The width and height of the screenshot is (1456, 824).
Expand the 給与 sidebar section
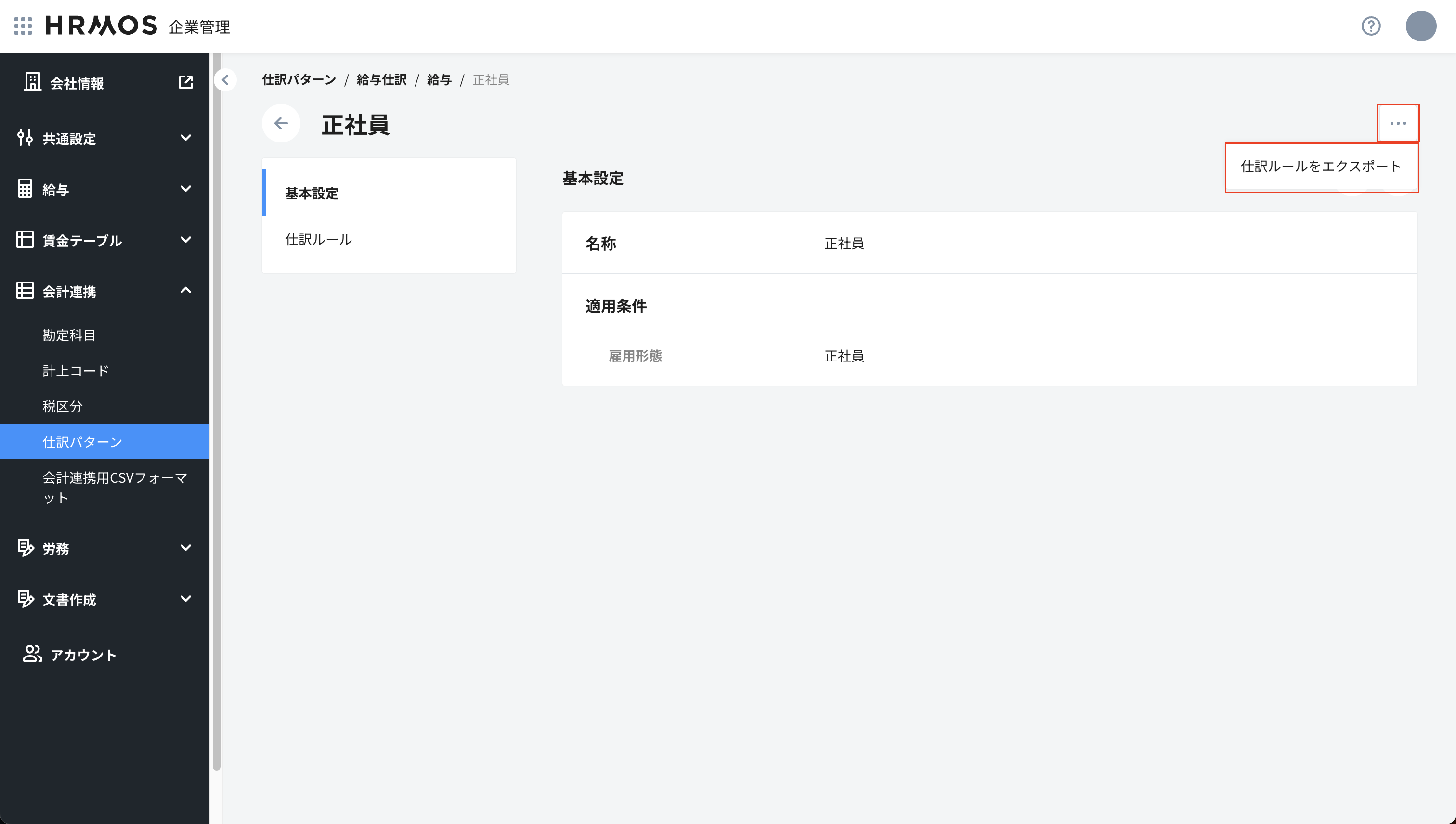point(186,189)
